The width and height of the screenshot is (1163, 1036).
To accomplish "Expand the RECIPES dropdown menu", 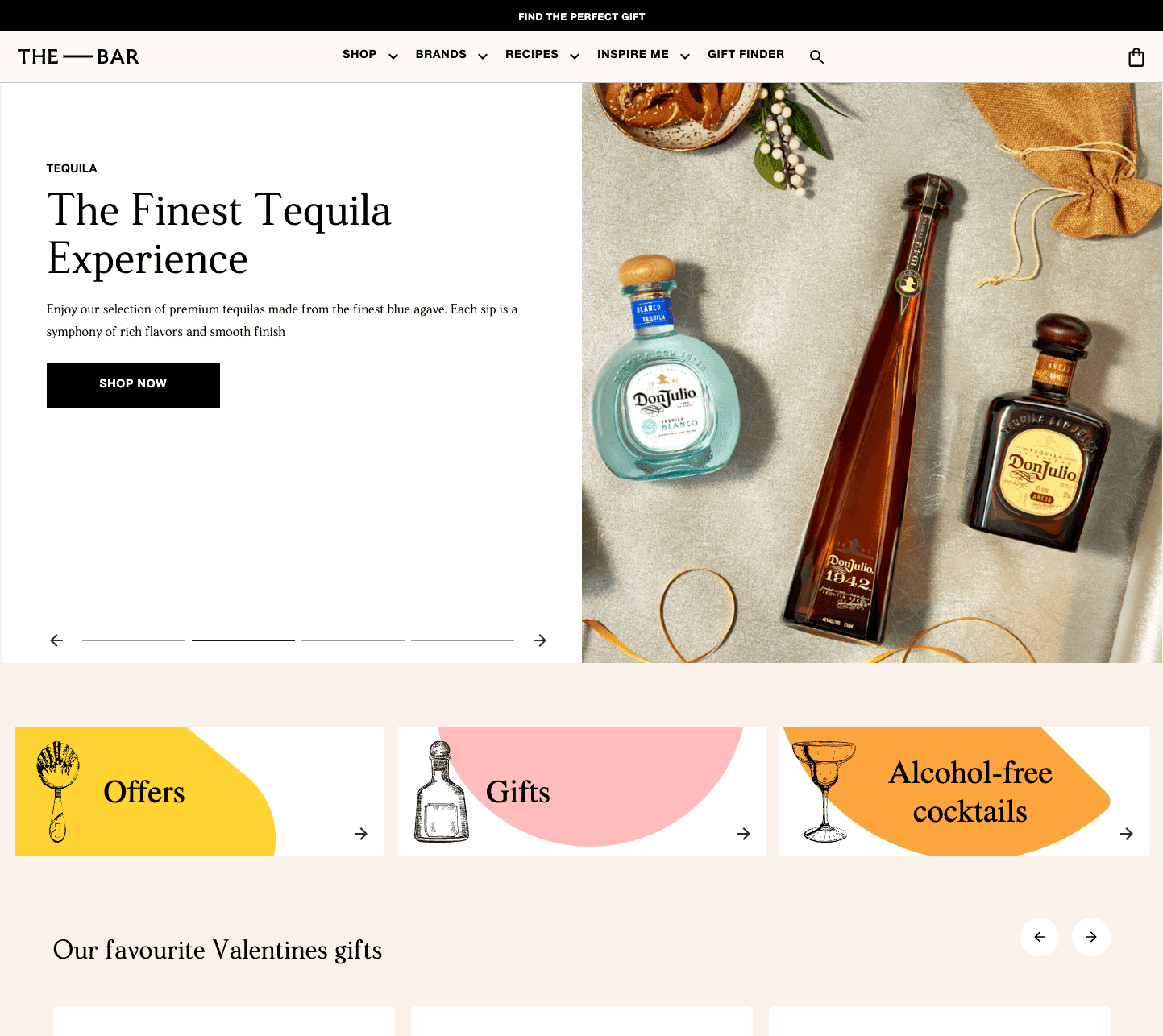I will pos(542,55).
